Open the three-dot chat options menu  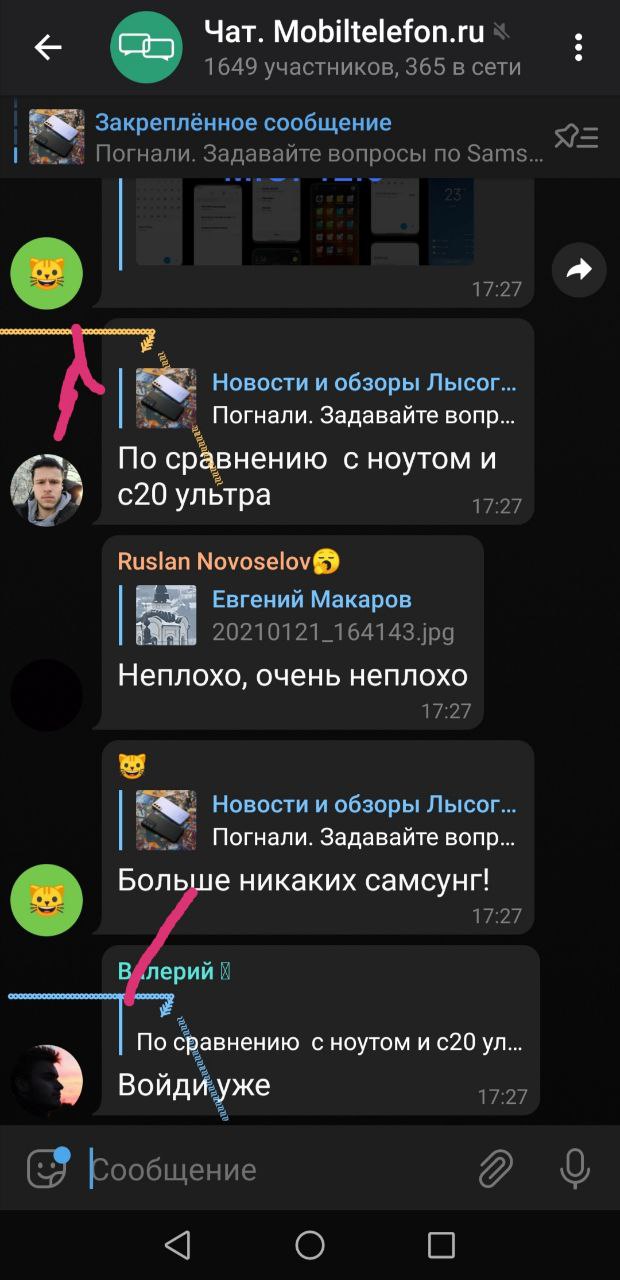579,47
